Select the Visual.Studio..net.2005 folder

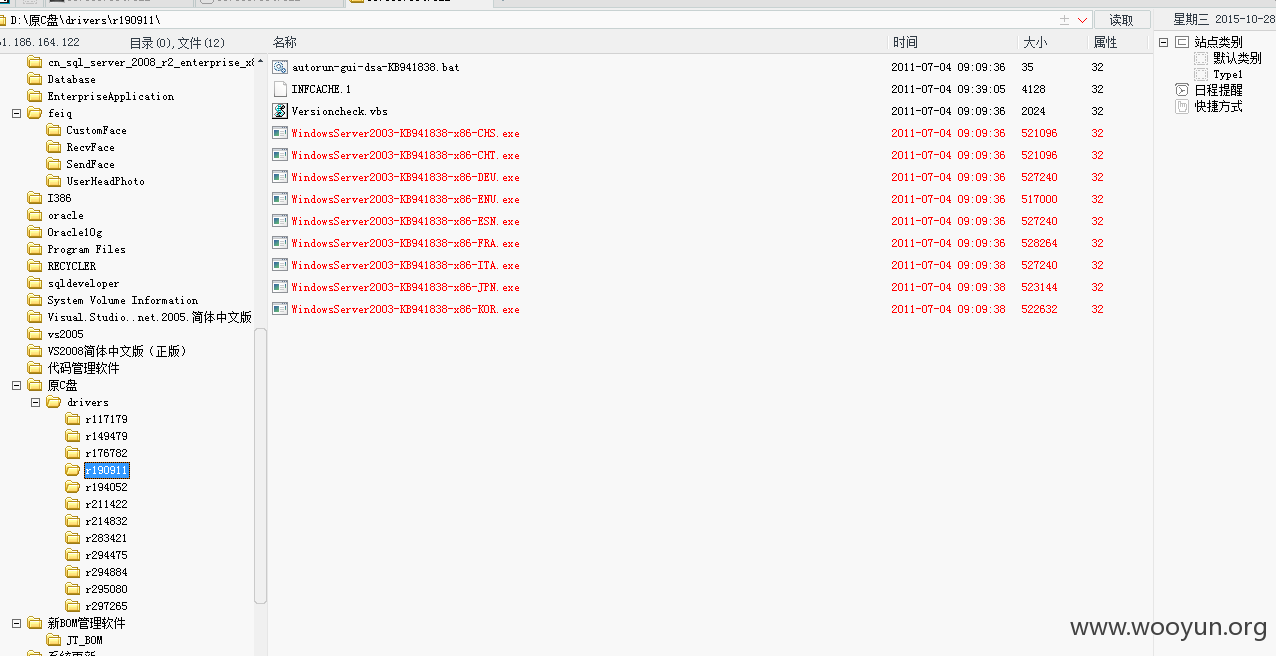[149, 317]
